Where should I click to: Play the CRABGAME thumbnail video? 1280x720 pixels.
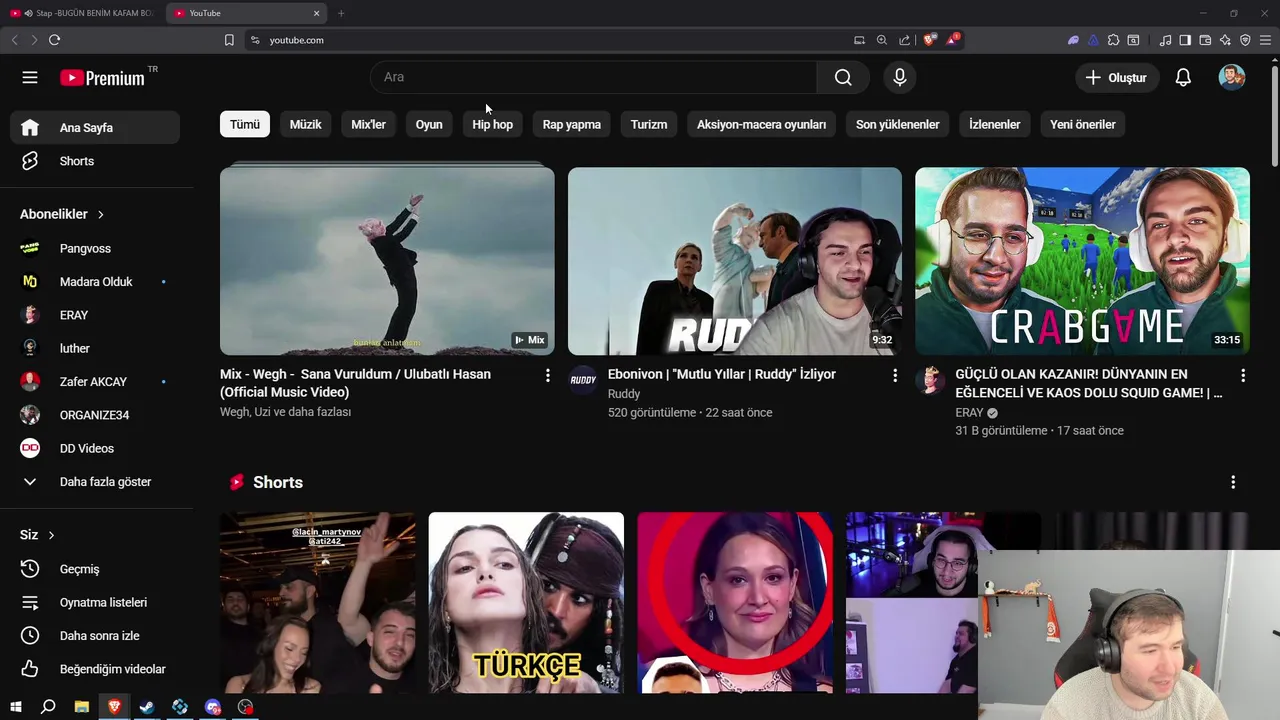1082,261
